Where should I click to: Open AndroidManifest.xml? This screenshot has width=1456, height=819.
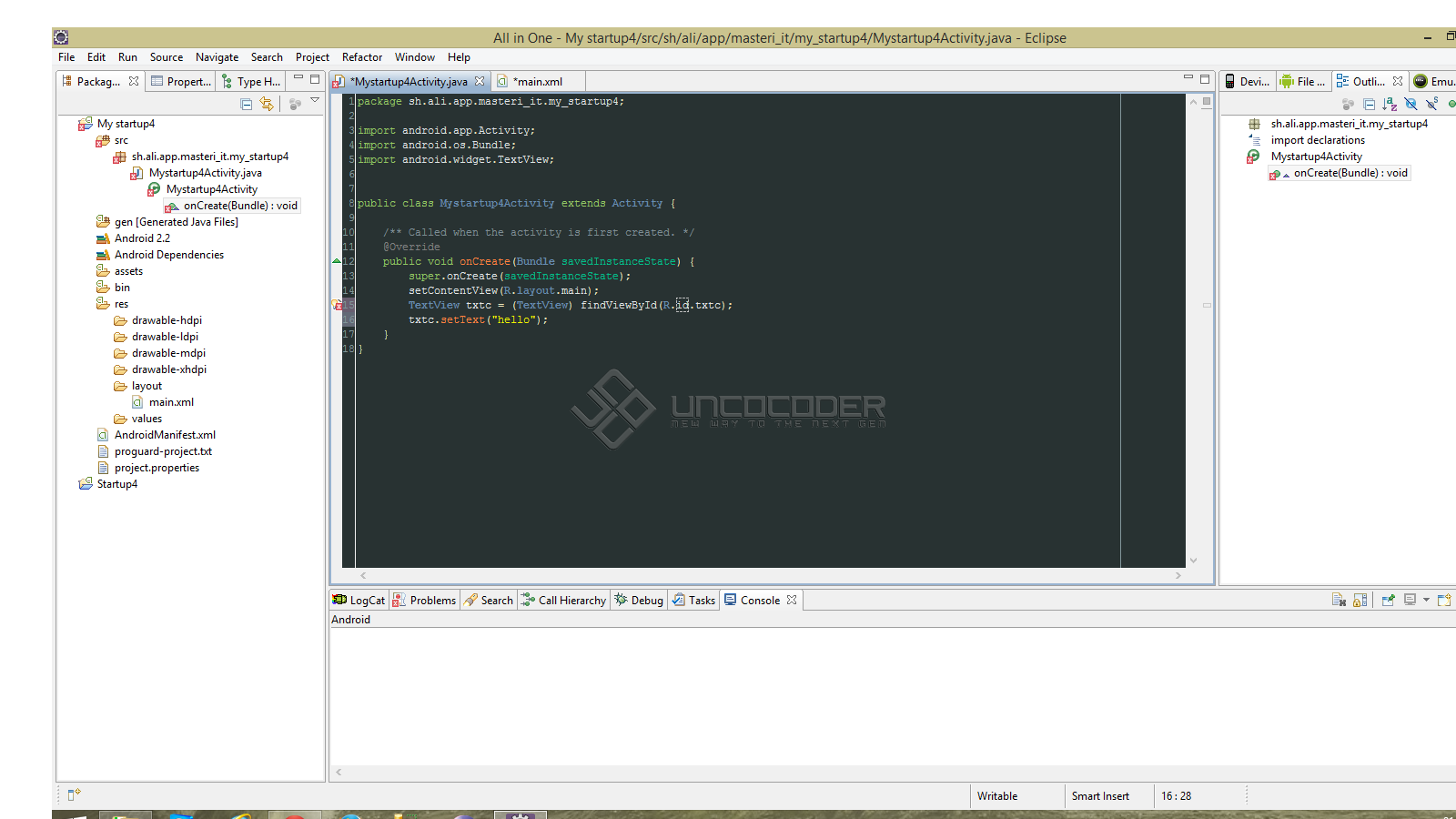[165, 435]
